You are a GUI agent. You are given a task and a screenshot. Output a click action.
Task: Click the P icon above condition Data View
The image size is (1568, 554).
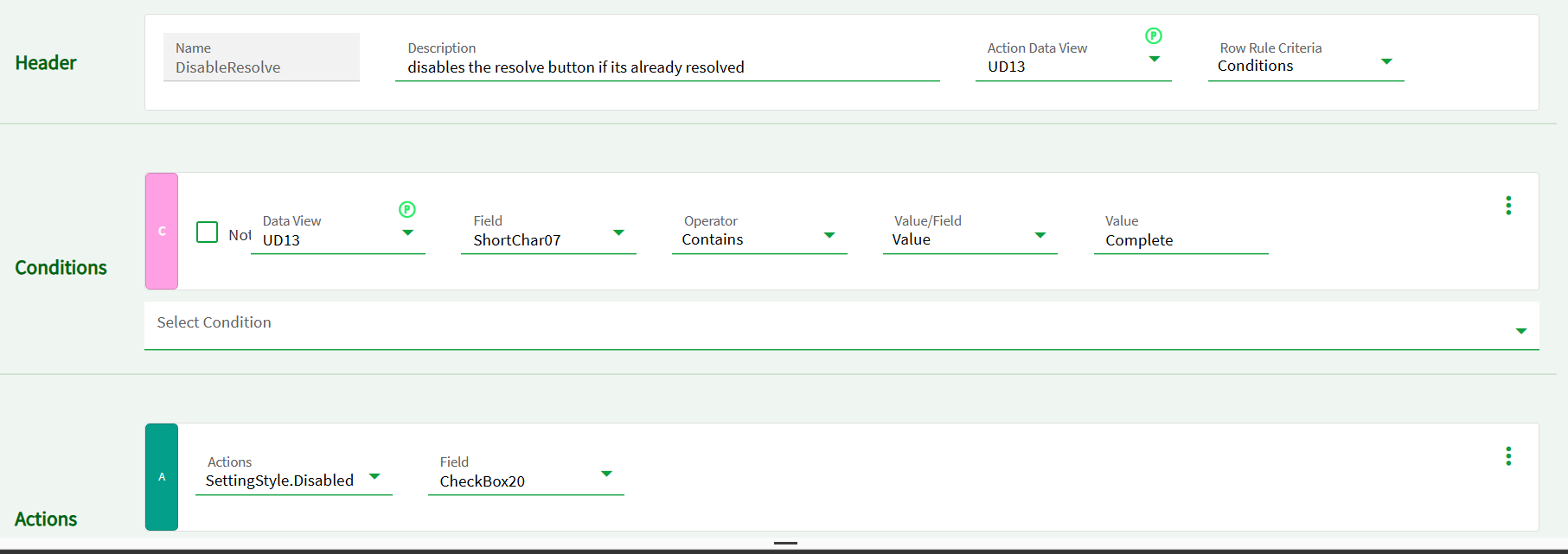click(407, 209)
